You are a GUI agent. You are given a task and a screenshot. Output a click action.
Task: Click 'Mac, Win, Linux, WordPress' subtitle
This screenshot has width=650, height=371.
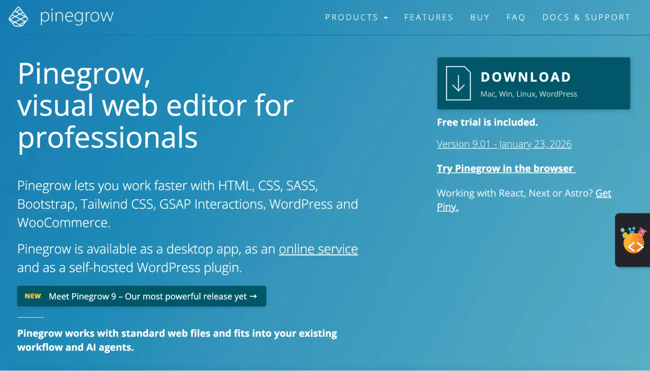coord(529,94)
